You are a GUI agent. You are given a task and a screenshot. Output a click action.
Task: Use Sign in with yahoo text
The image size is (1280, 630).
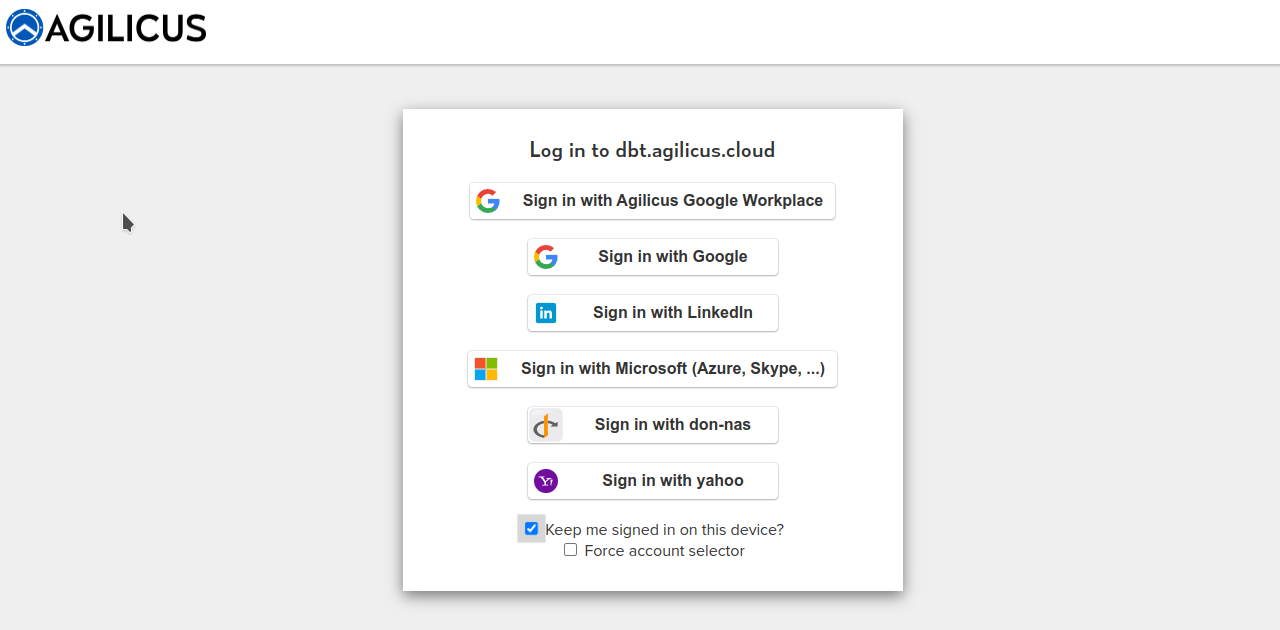coord(672,481)
